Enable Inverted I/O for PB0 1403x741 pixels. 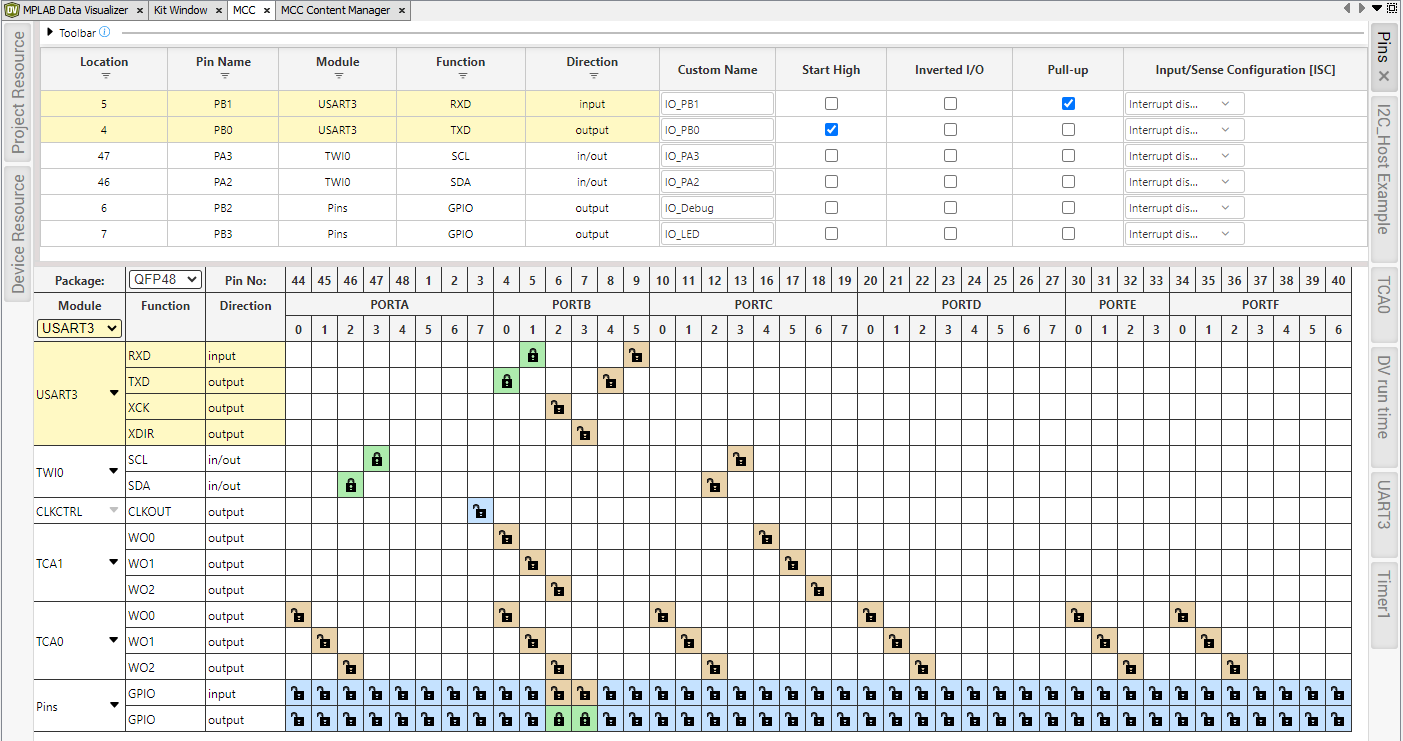coord(950,129)
